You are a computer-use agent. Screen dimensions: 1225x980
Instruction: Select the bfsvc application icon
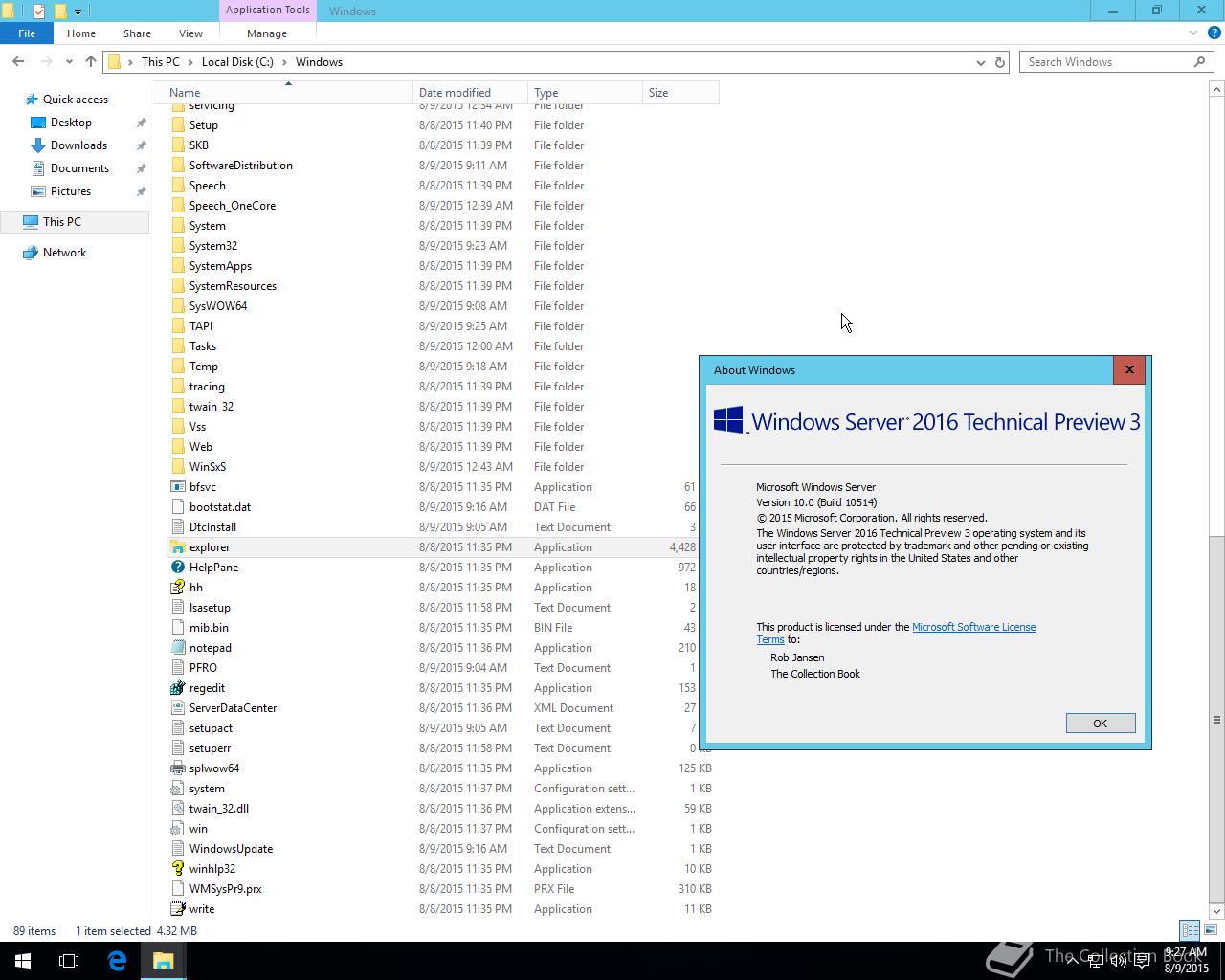click(x=177, y=487)
